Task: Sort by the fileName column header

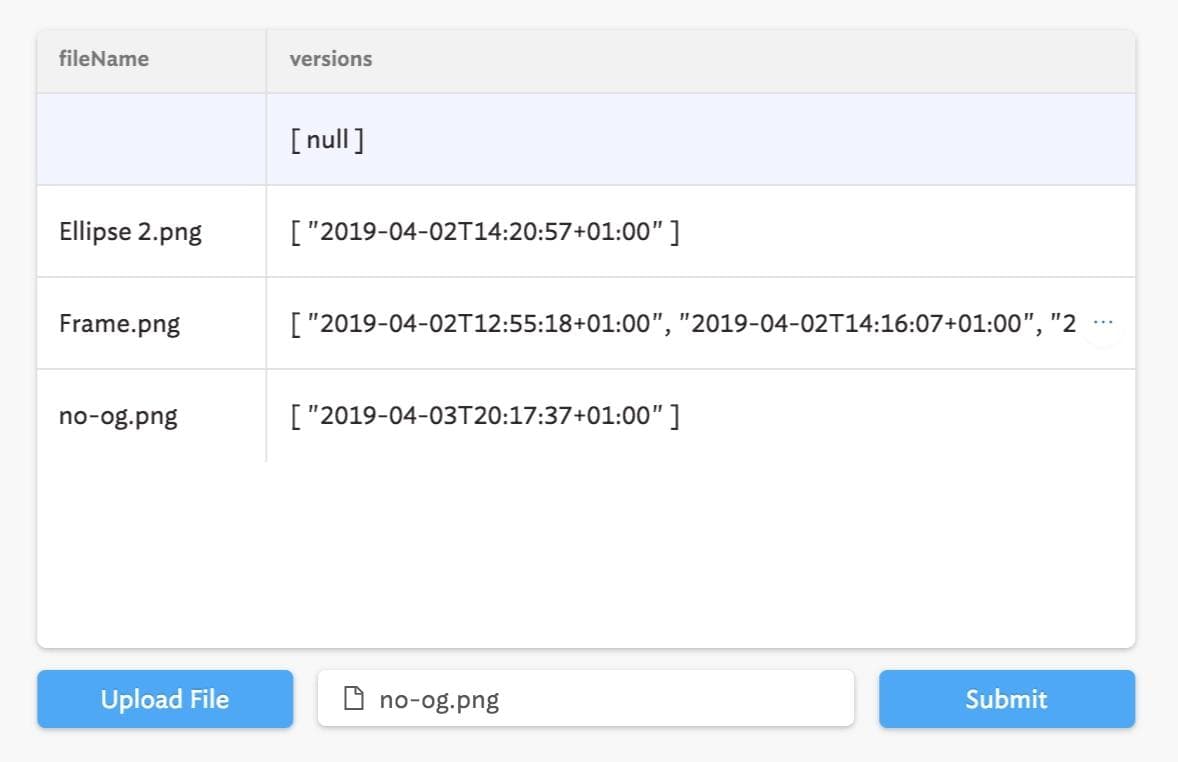Action: tap(104, 59)
